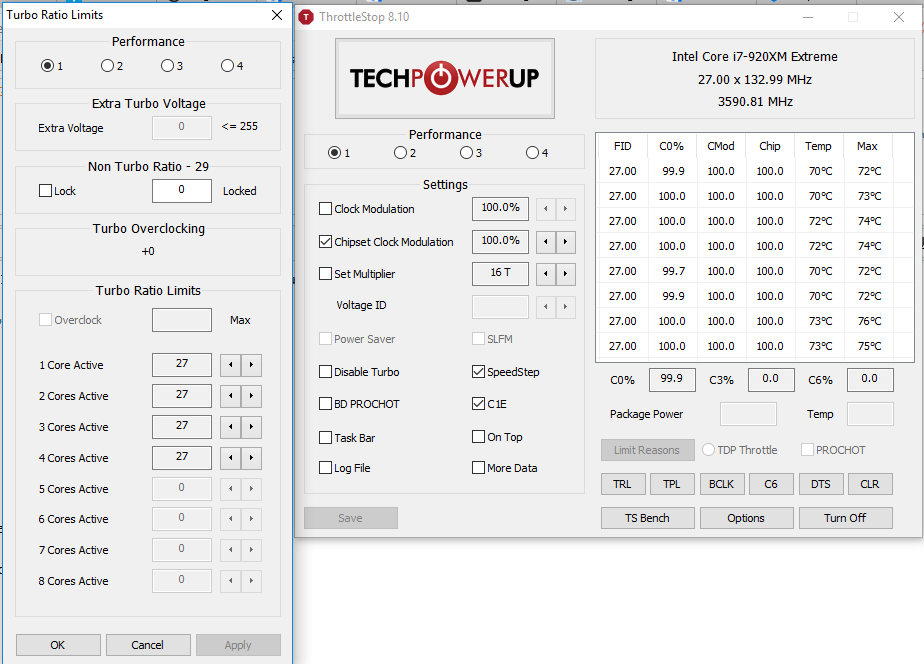Click the ThrottleStop title bar icon
Screen dimensions: 924x664
(306, 17)
